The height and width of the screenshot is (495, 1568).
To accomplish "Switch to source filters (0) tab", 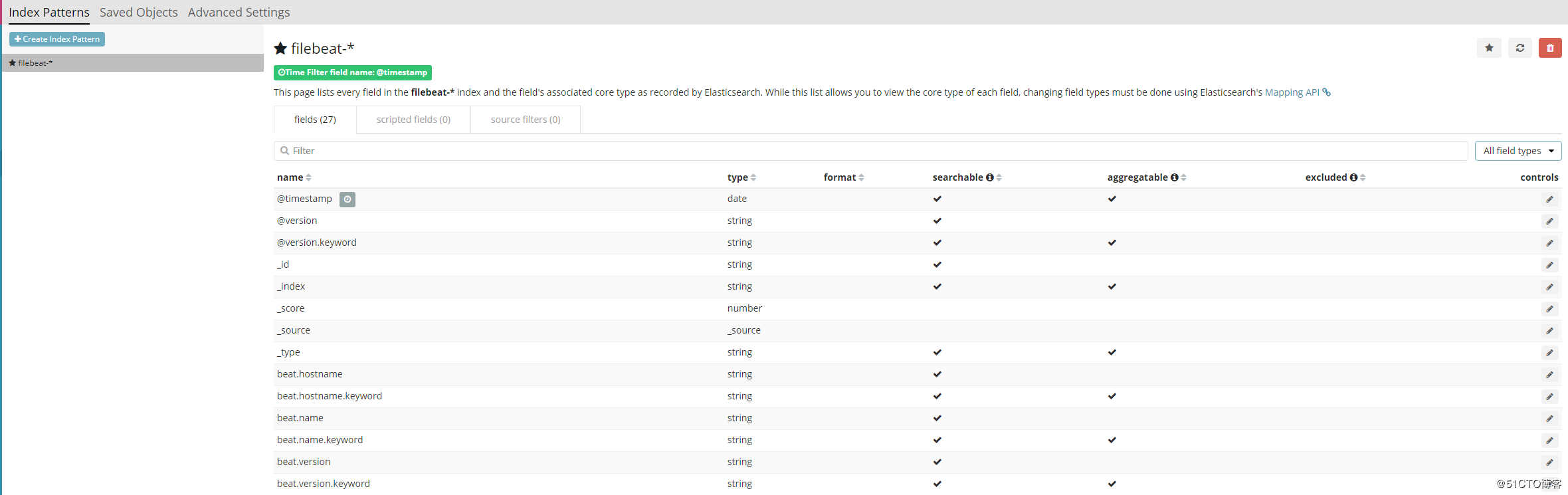I will tap(526, 120).
